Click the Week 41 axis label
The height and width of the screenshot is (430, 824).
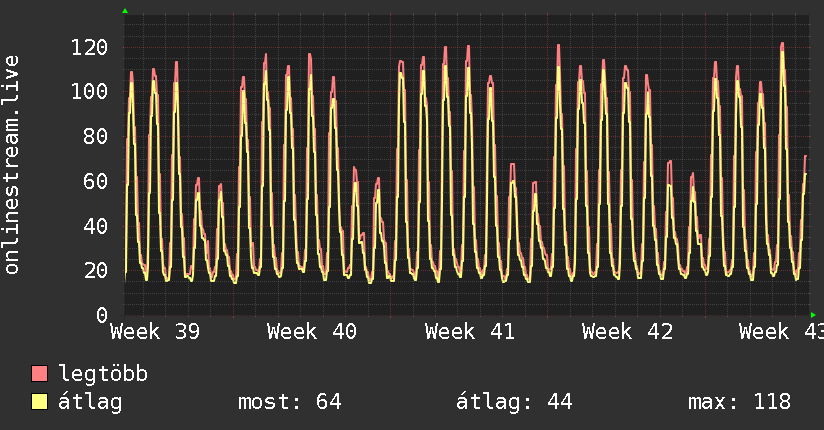[x=469, y=332]
